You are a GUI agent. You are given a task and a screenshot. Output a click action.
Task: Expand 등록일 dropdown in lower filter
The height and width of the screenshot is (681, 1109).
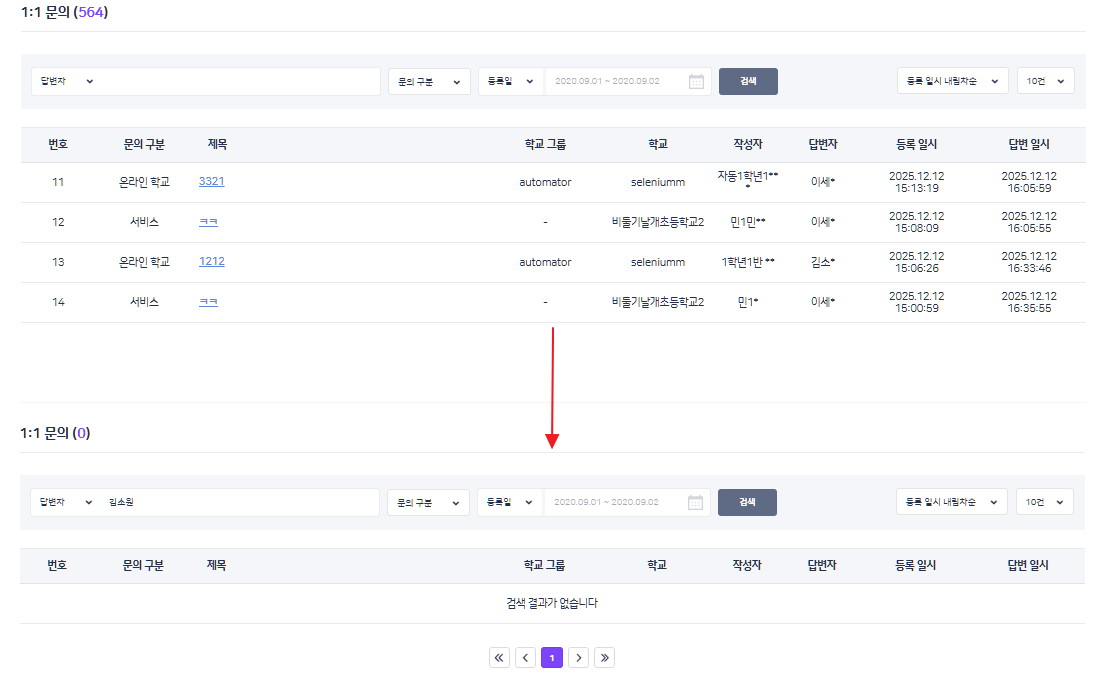coord(510,503)
